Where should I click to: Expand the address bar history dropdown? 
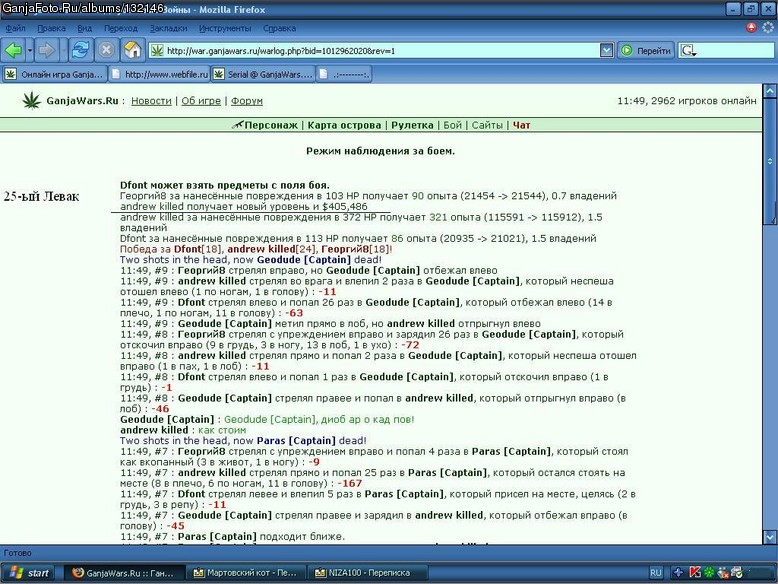point(606,50)
